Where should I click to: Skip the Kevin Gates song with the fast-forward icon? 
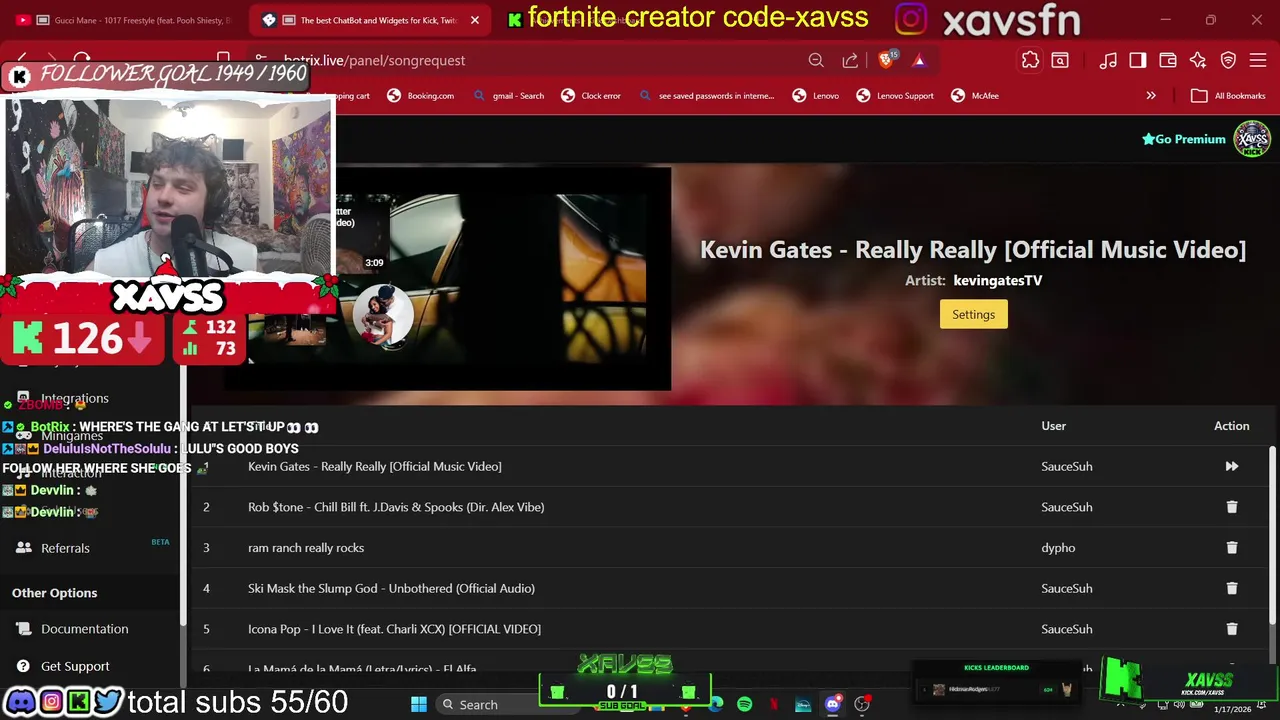tap(1231, 466)
